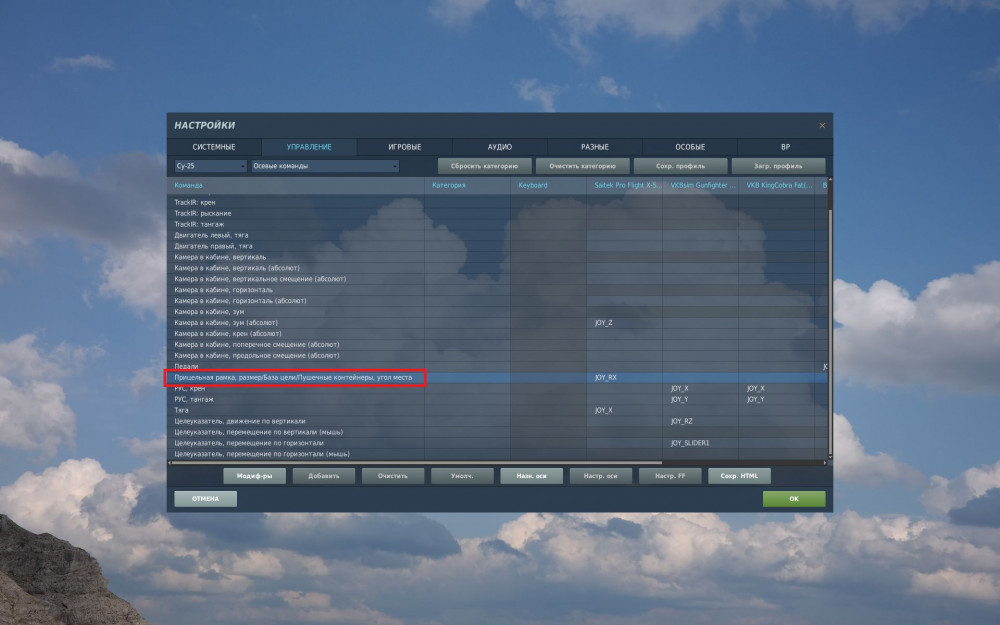The height and width of the screenshot is (625, 1000).
Task: Select Камера в кабине, зум (абсолют) row
Action: click(497, 323)
